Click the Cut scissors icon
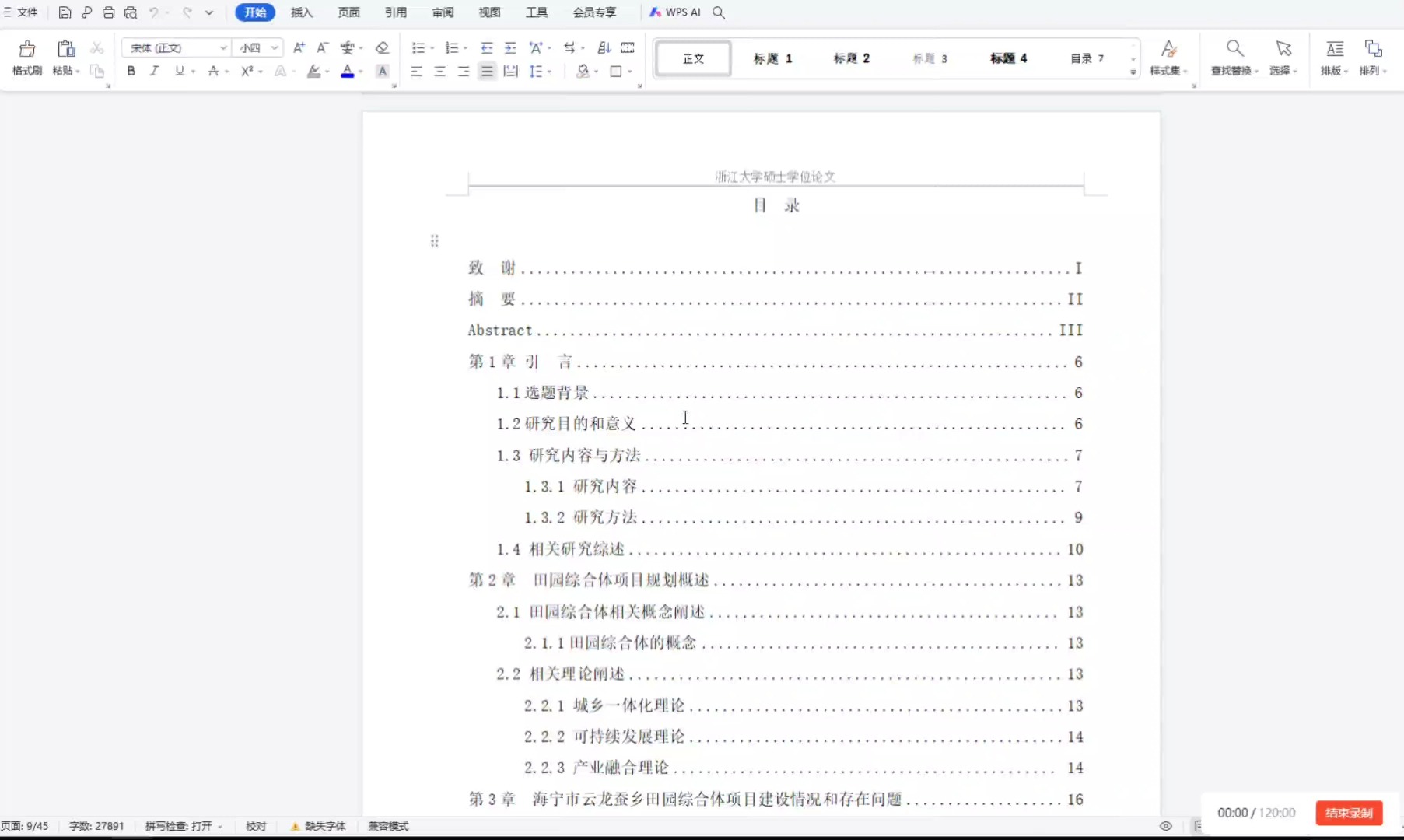This screenshot has height=840, width=1404. 96,48
